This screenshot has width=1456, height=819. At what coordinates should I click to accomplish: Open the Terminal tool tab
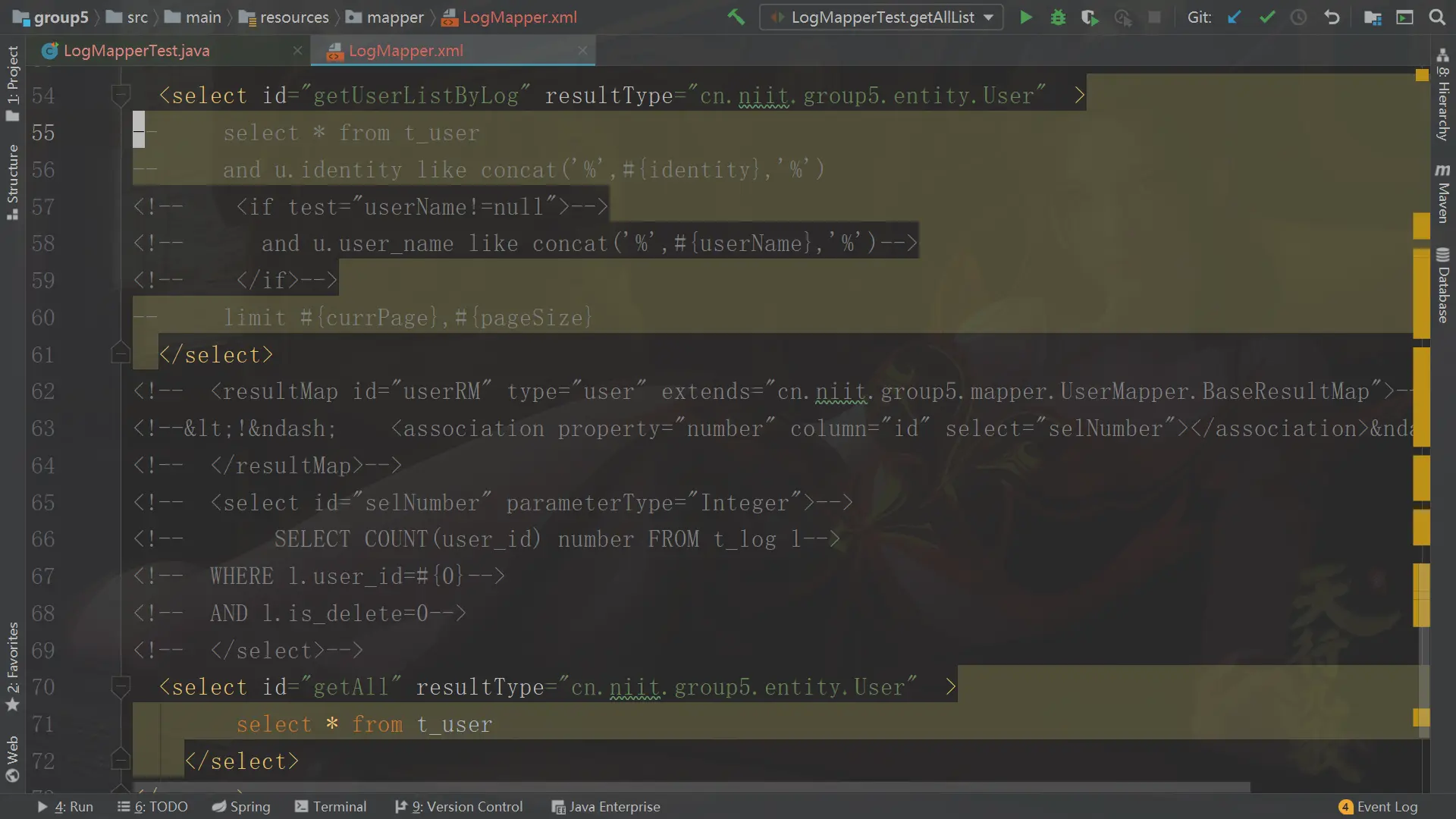point(331,806)
